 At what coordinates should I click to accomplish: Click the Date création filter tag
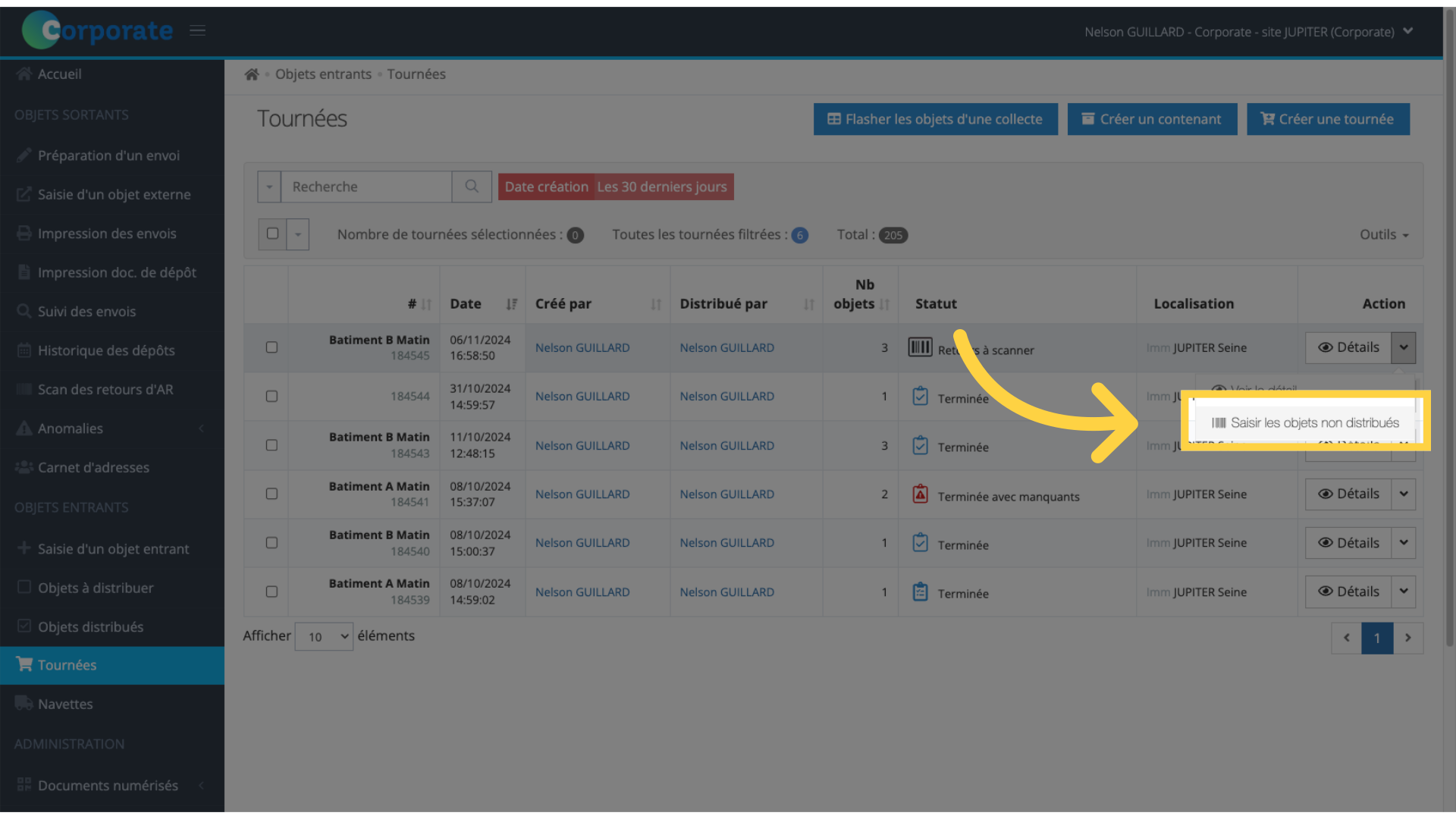(x=616, y=187)
